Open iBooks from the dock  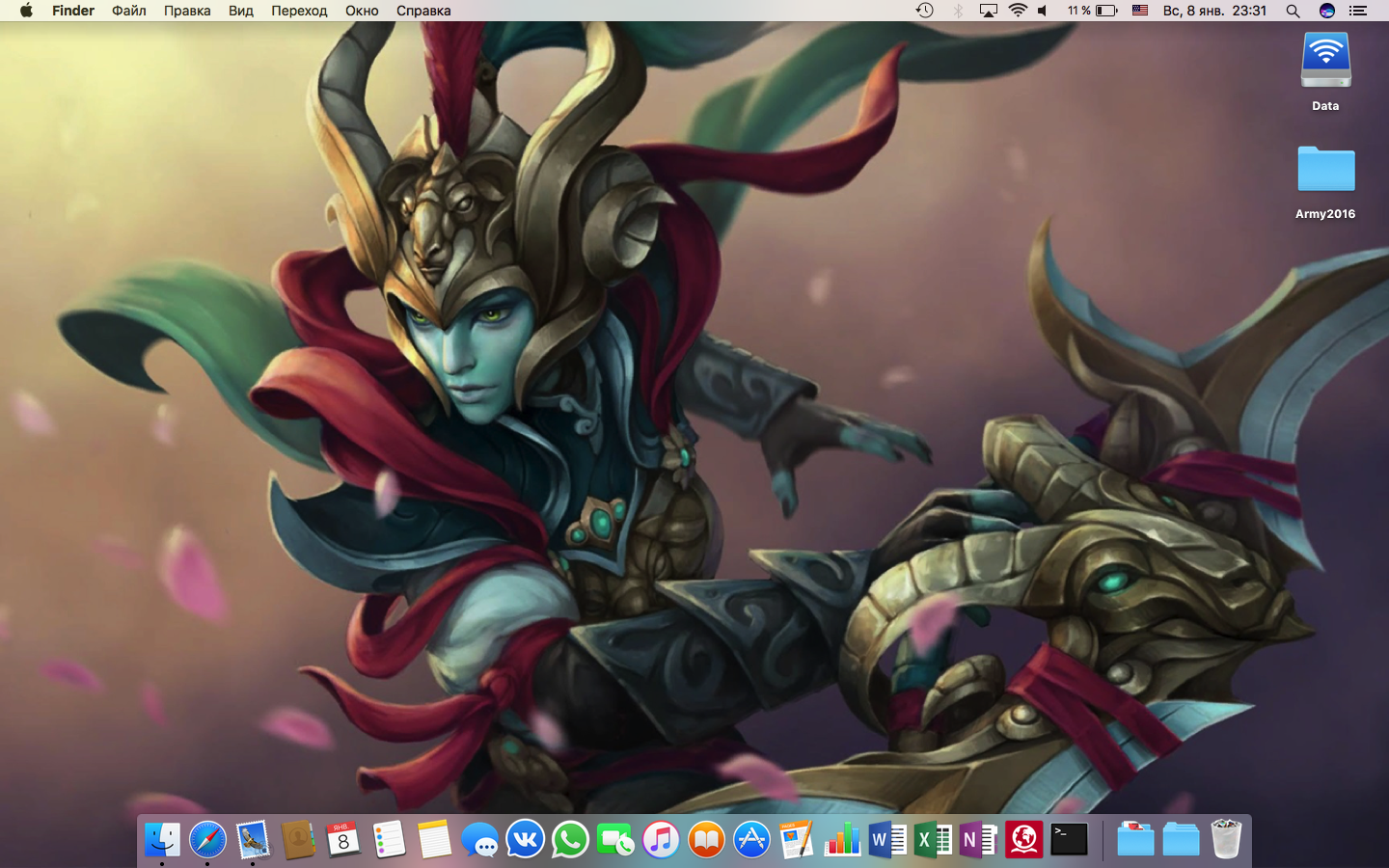coord(706,840)
